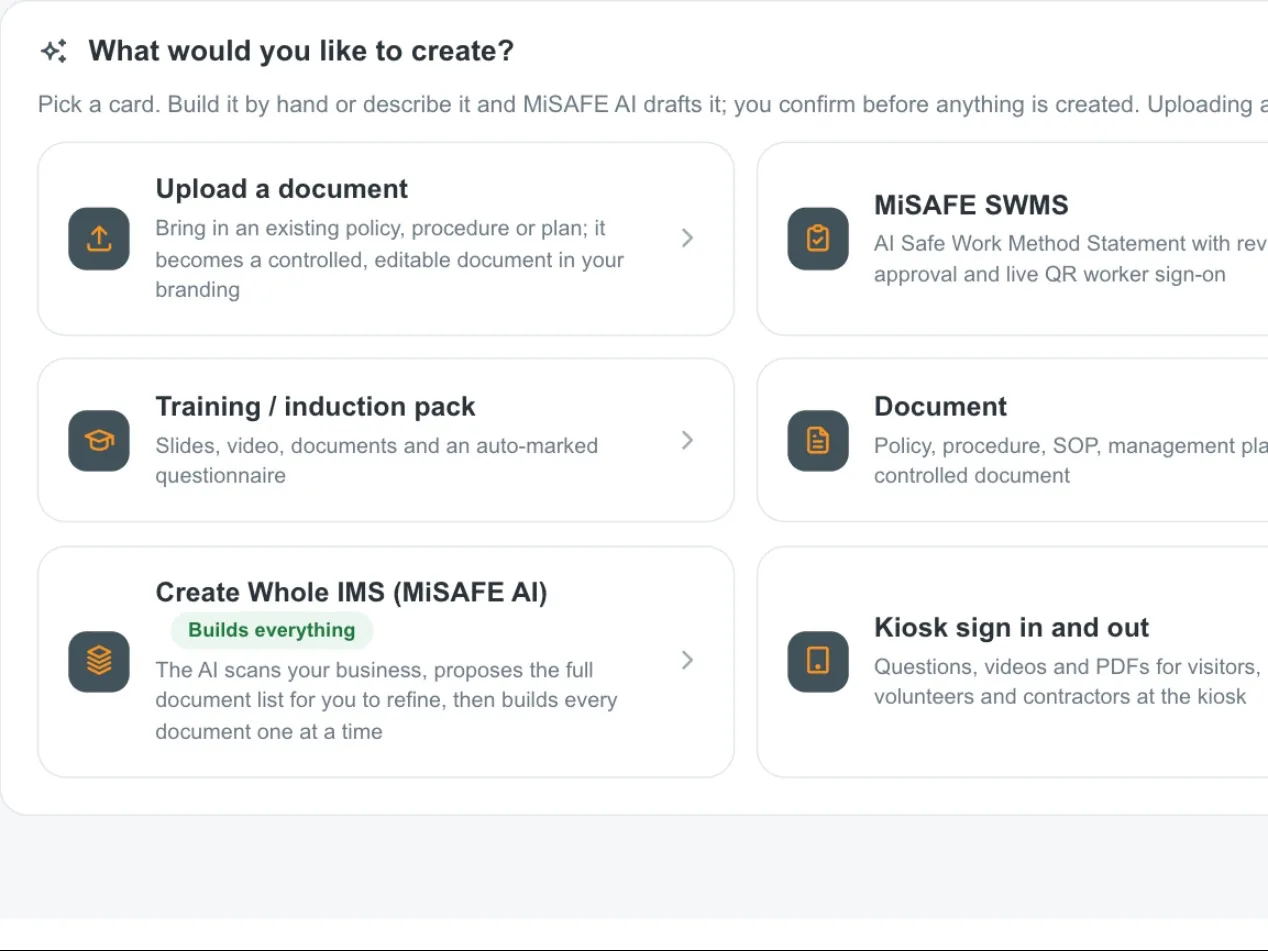Click the Bring in an existing policy description
1268x951 pixels.
click(x=389, y=259)
